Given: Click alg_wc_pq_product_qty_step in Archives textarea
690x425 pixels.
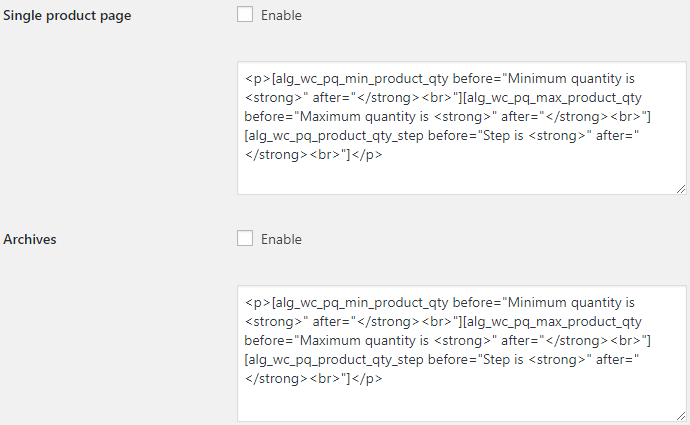Looking at the screenshot, I should (336, 359).
